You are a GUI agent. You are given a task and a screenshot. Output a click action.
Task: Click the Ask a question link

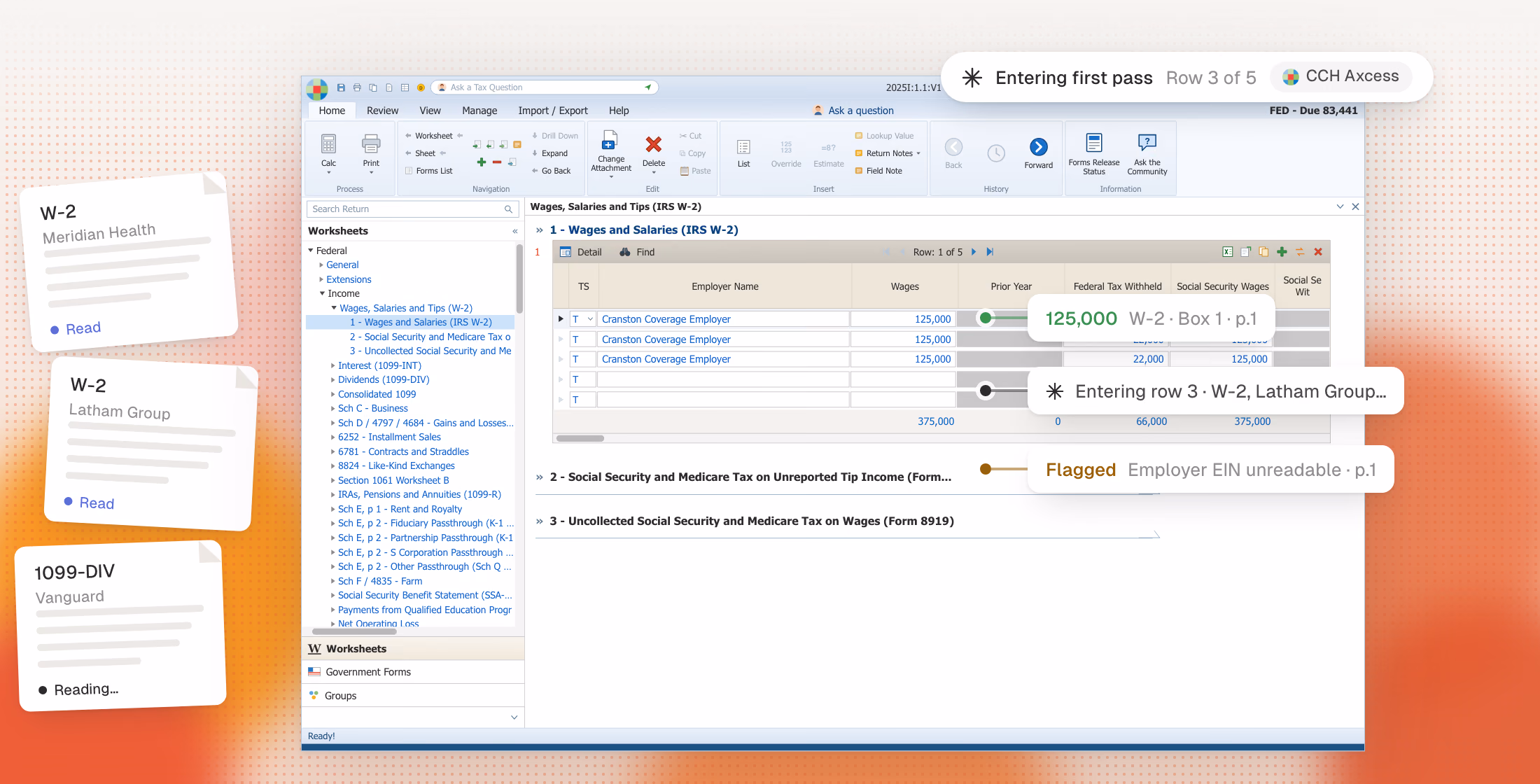[x=860, y=111]
